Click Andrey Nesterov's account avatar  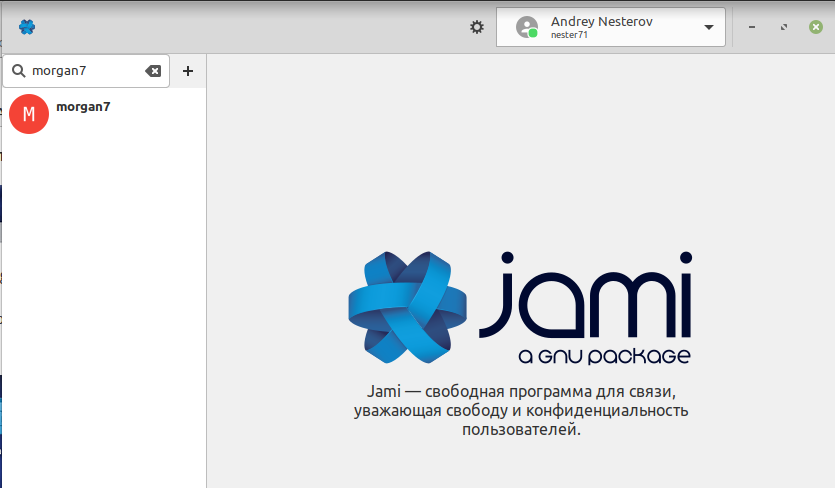(x=526, y=27)
